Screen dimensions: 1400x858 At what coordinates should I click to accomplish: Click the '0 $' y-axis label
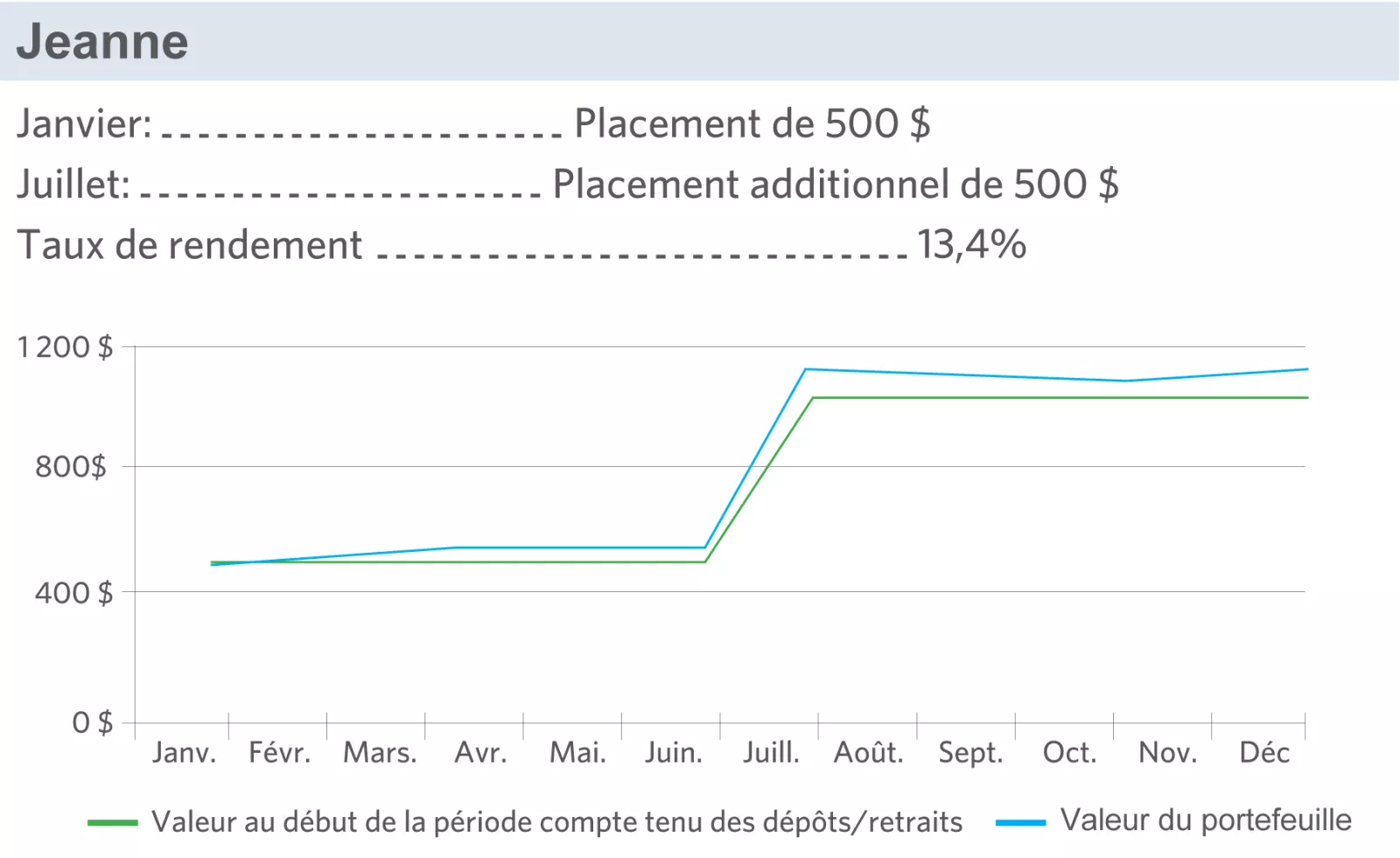coord(93,722)
